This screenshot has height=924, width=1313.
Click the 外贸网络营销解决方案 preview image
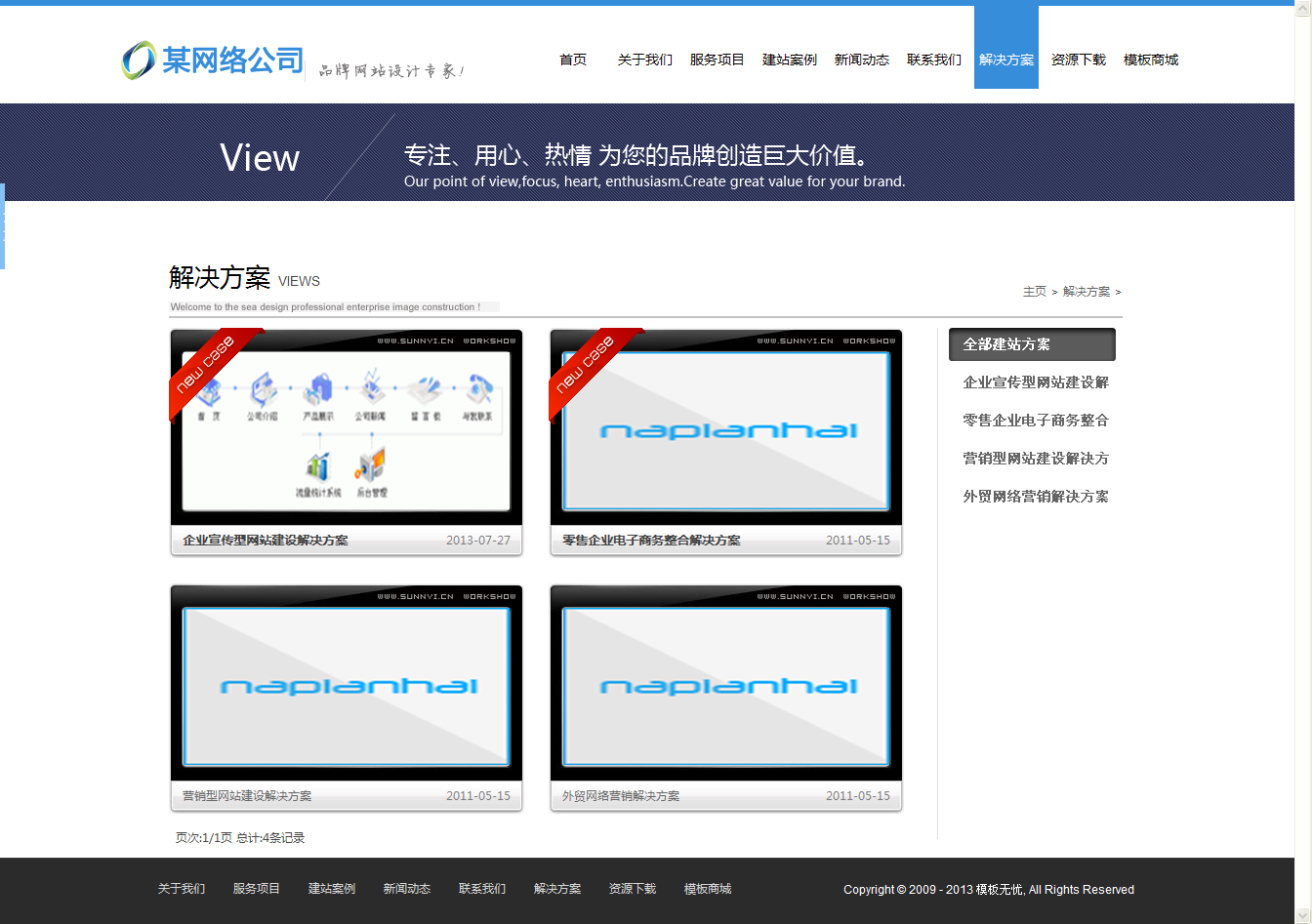(726, 685)
